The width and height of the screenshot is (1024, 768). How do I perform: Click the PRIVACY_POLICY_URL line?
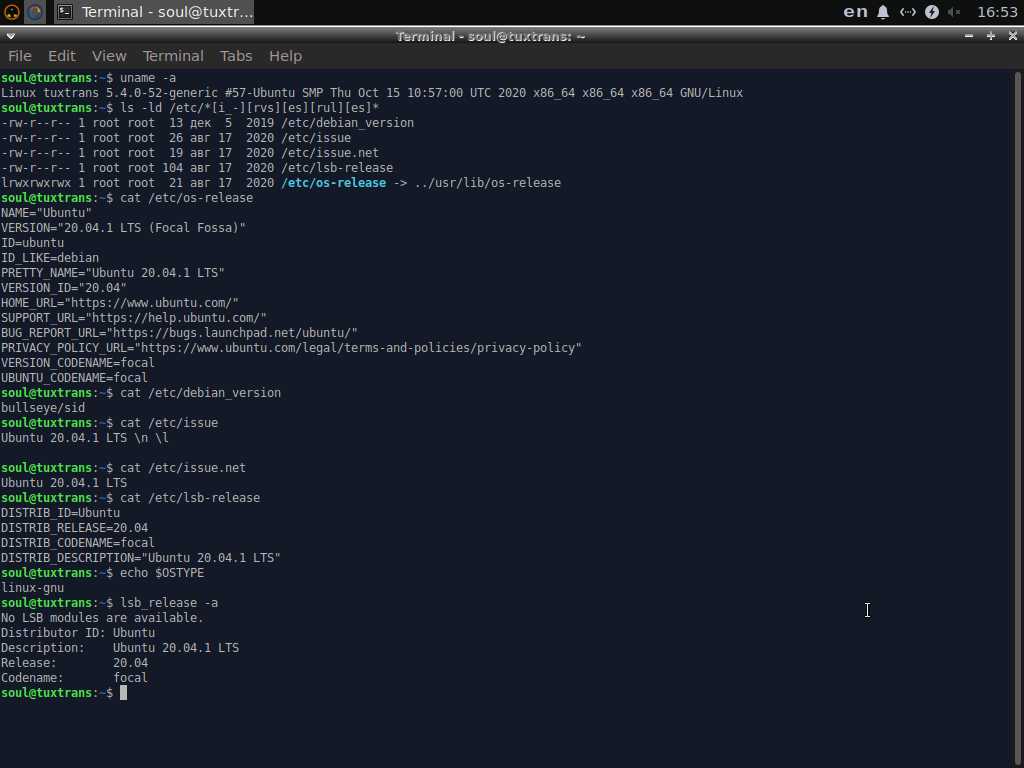point(291,348)
